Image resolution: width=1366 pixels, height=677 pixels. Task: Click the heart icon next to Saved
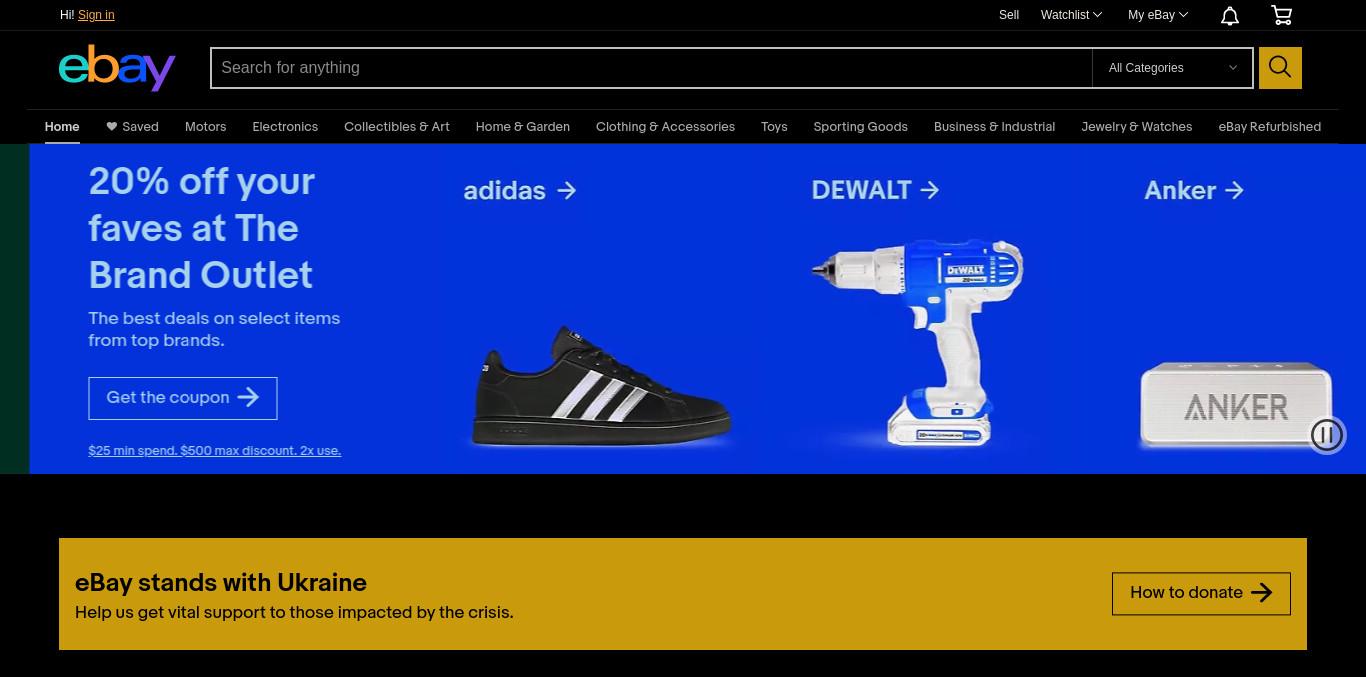click(112, 127)
